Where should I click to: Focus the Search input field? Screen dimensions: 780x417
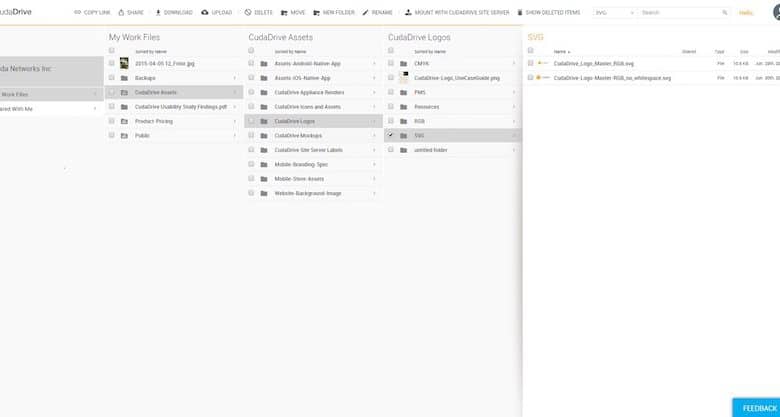tap(680, 12)
